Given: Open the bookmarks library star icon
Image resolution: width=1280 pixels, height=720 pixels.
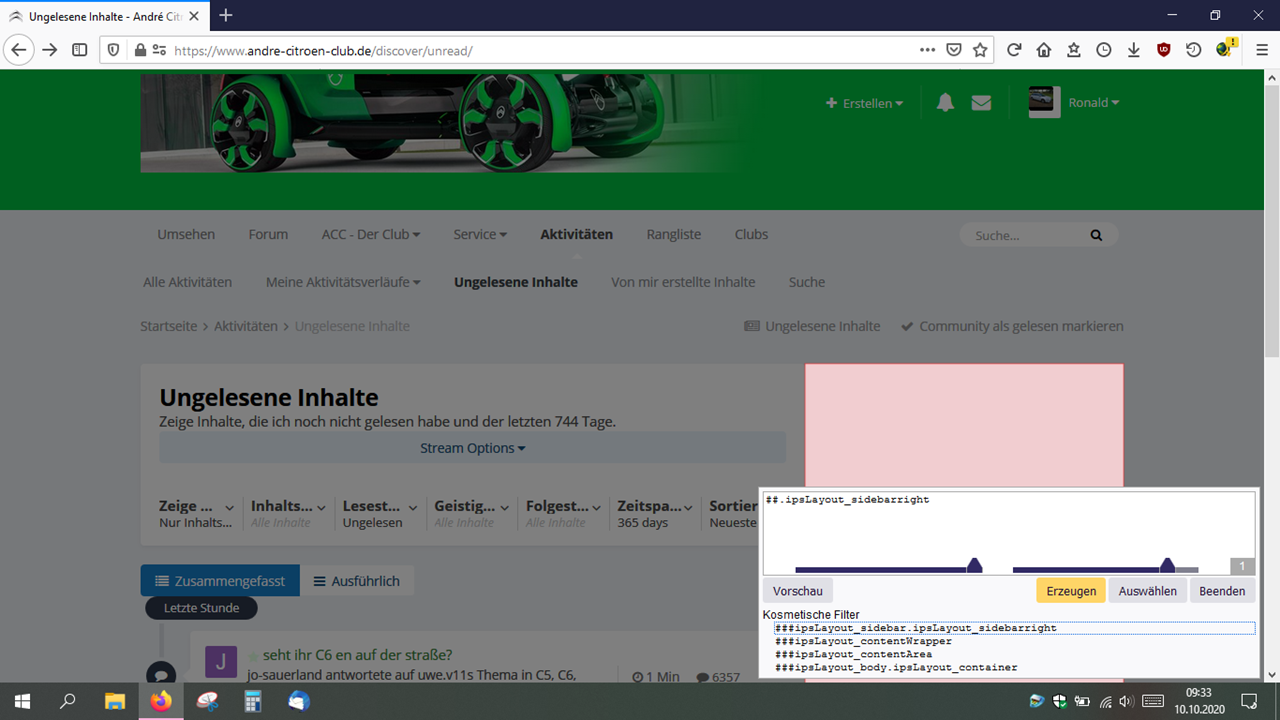Looking at the screenshot, I should (x=1074, y=50).
